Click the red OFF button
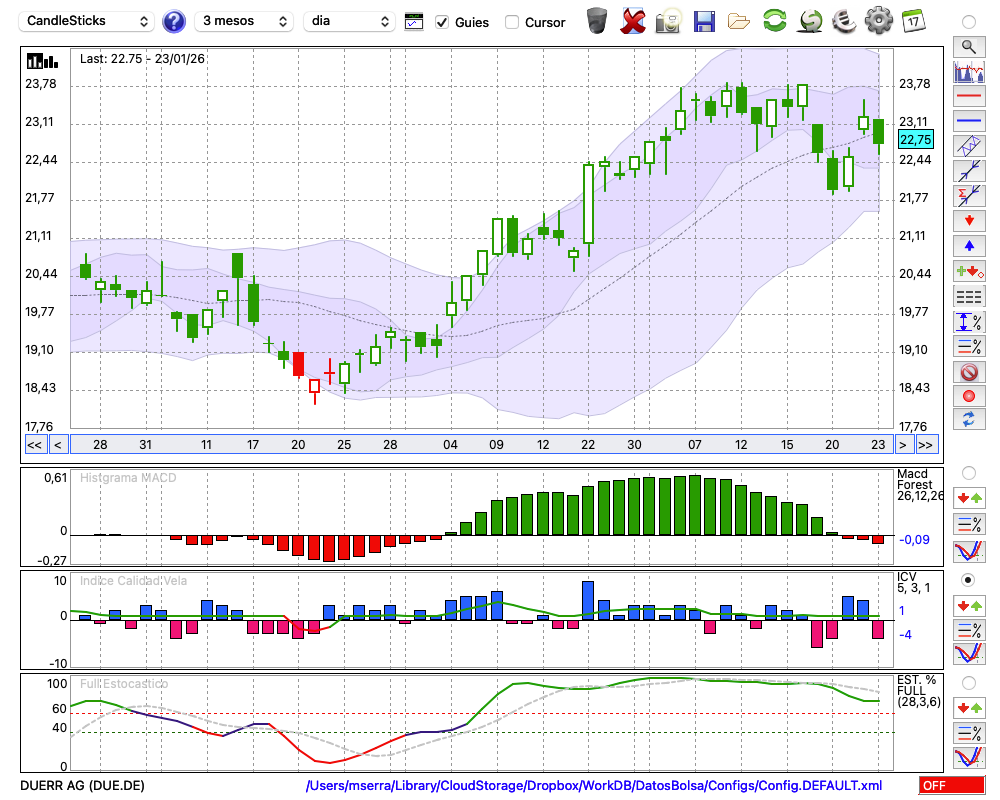 tap(951, 786)
